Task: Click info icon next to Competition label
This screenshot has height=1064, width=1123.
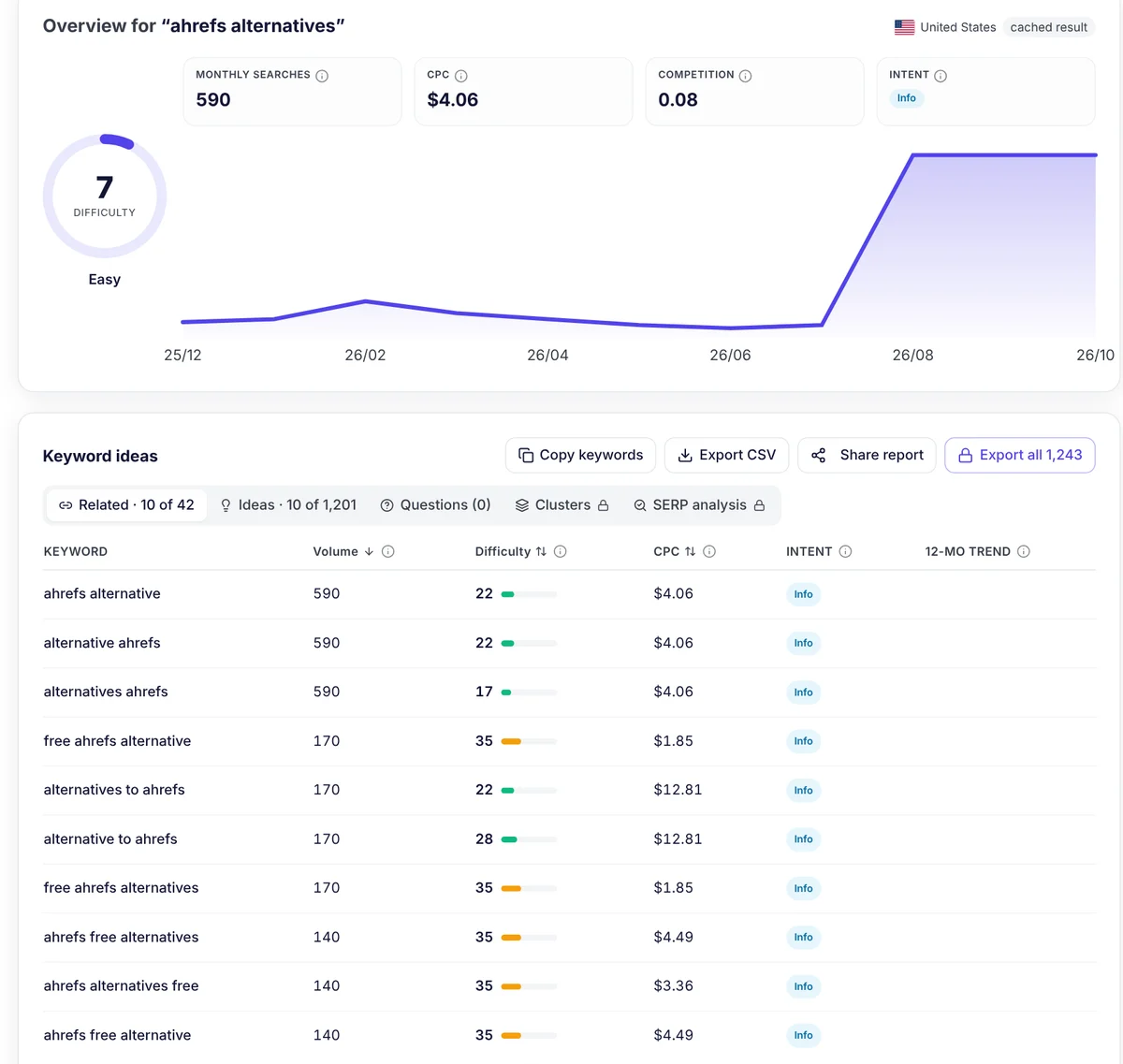Action: tap(746, 76)
